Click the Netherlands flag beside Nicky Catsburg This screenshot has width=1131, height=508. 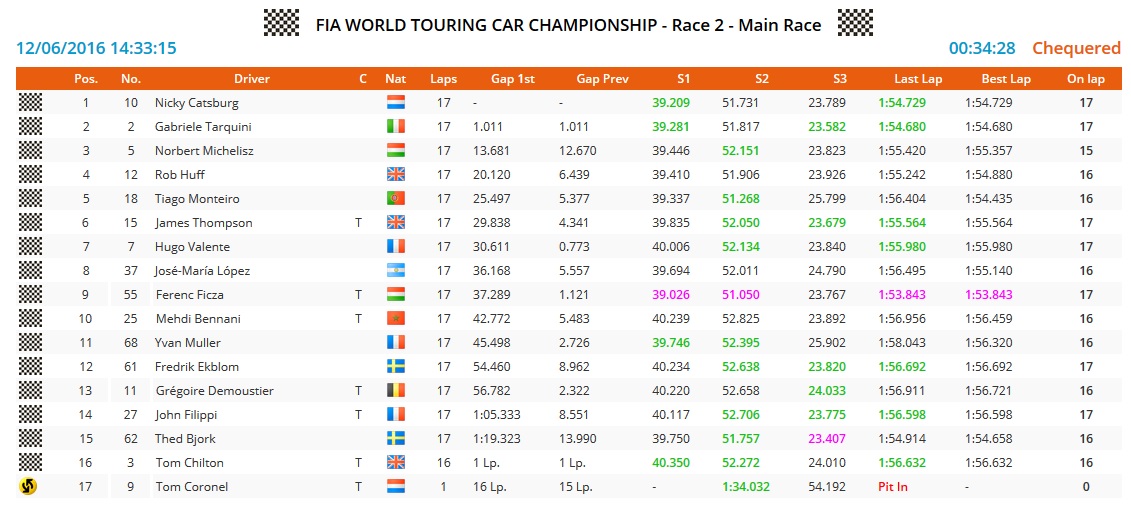(x=395, y=103)
